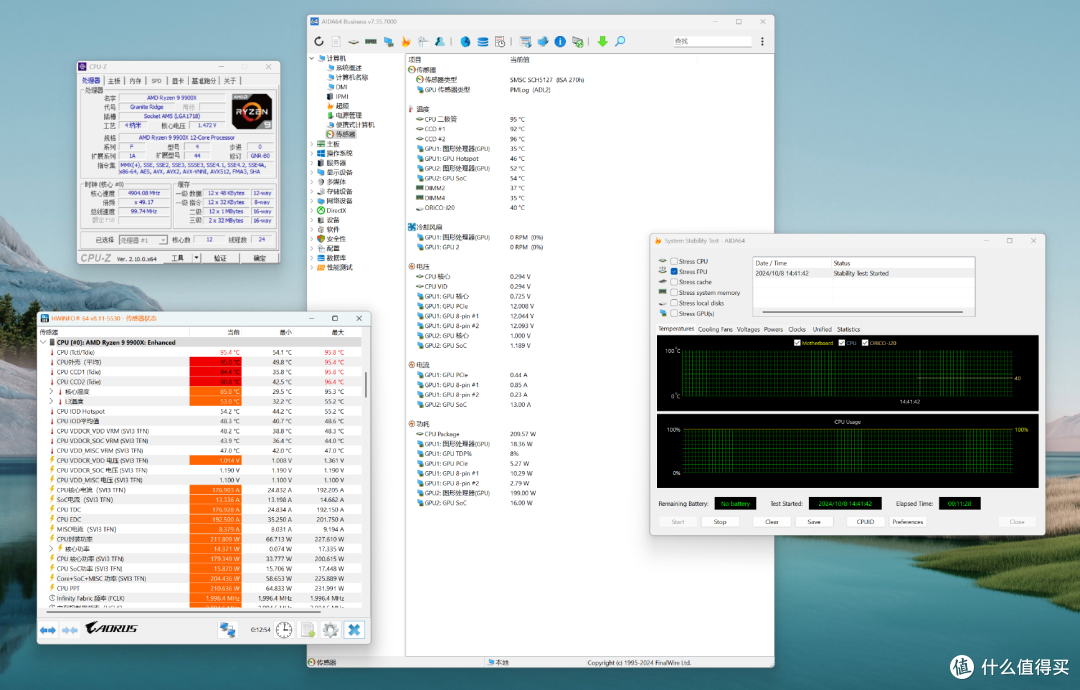The height and width of the screenshot is (690, 1080).
Task: Switch to the Voltages tab
Action: pos(748,329)
